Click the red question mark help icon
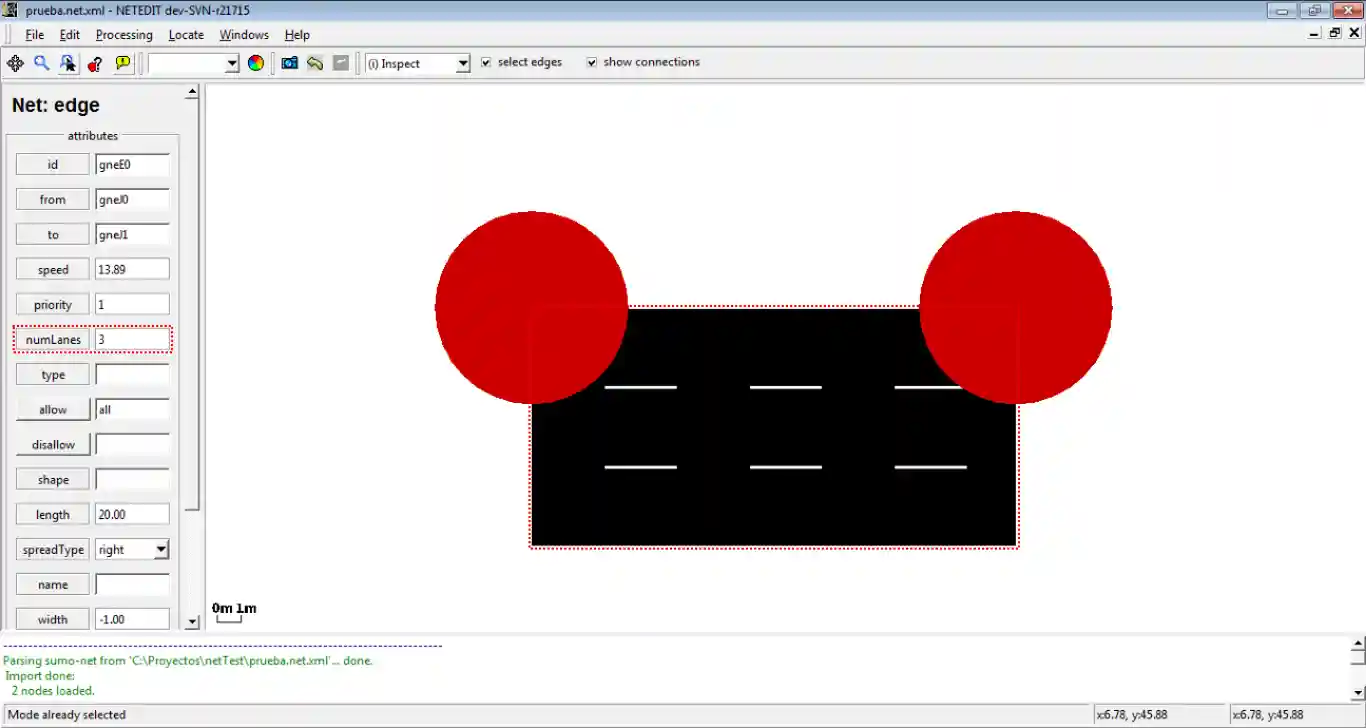The image size is (1366, 728). pyautogui.click(x=95, y=63)
